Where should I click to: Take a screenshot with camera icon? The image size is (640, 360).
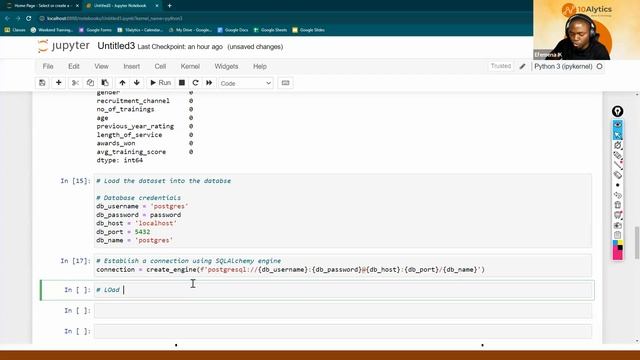[x=618, y=225]
